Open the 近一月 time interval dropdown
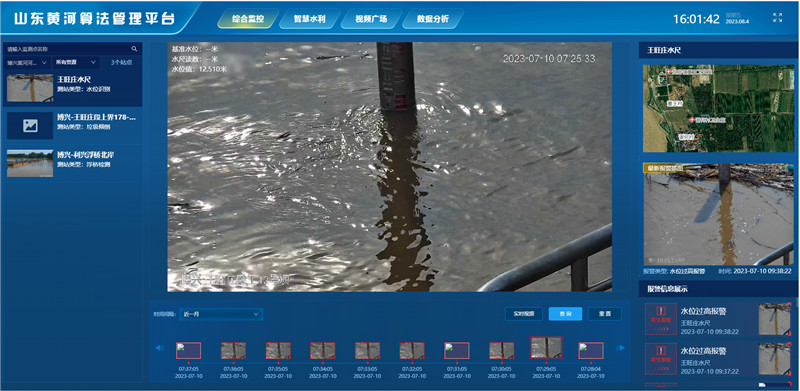Viewport: 800px width, 391px height. click(x=221, y=314)
